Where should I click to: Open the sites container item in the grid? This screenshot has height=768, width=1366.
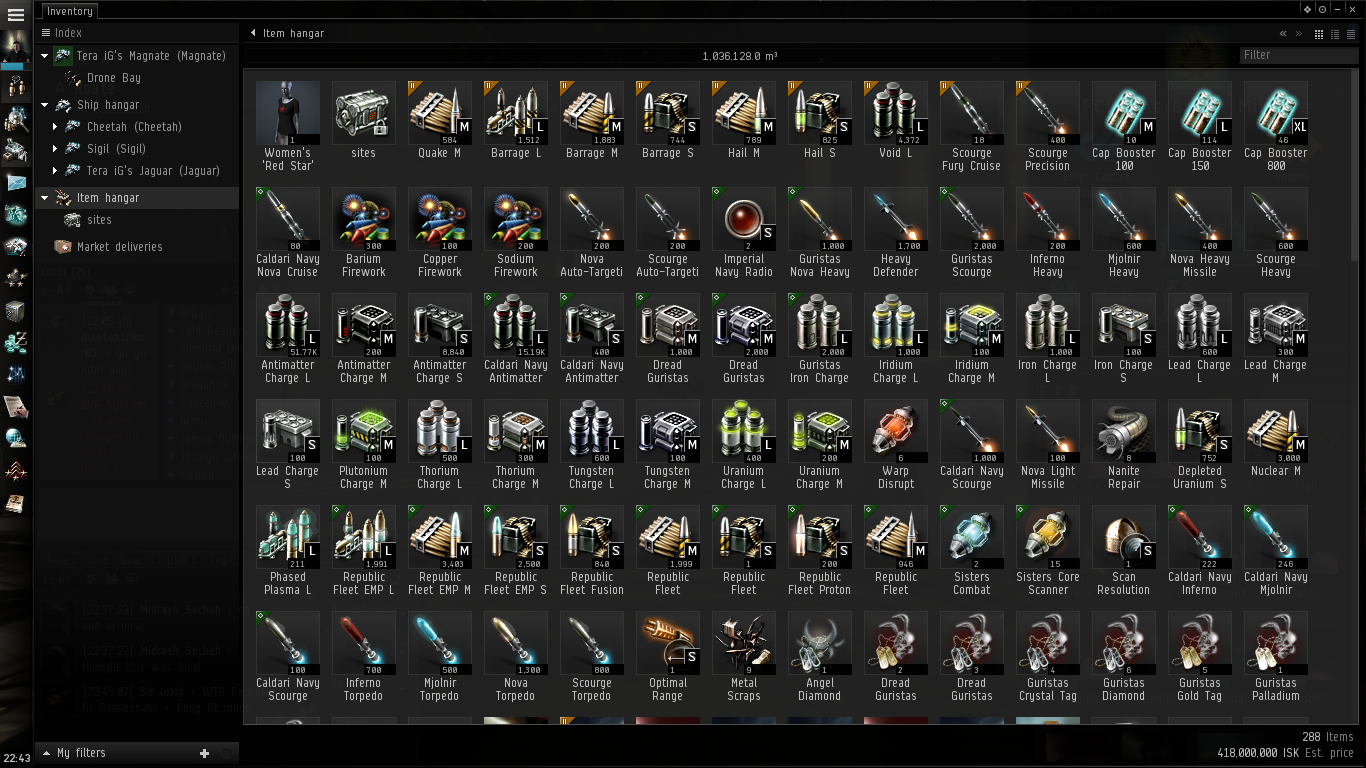[x=364, y=120]
